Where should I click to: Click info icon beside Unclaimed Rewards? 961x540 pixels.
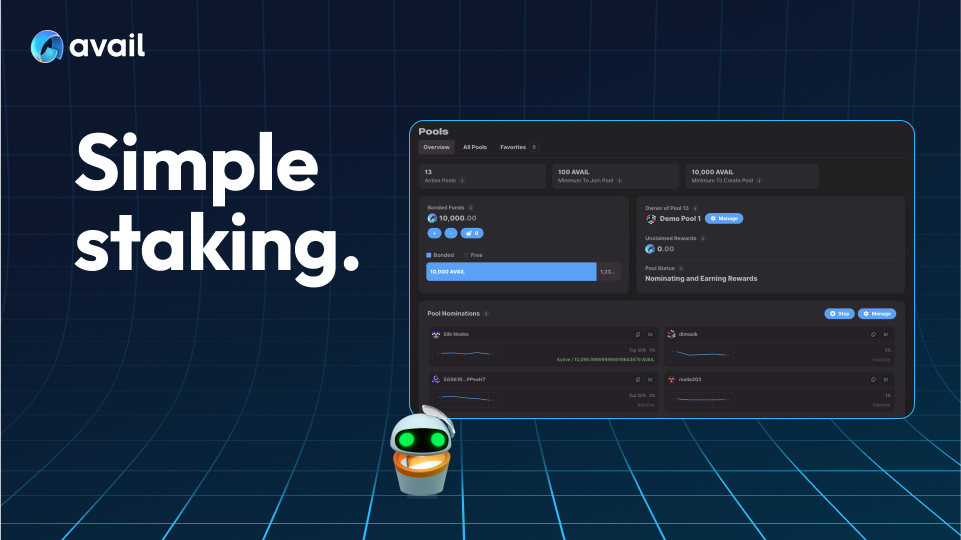pos(703,238)
